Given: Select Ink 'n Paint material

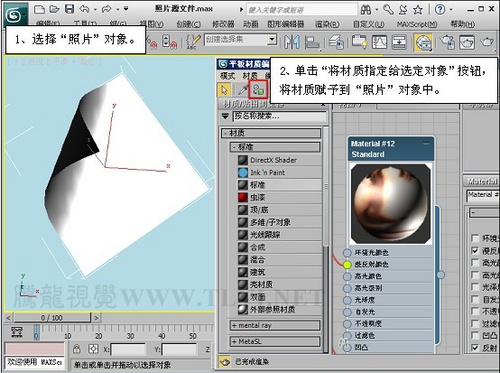Looking at the screenshot, I should (279, 172).
